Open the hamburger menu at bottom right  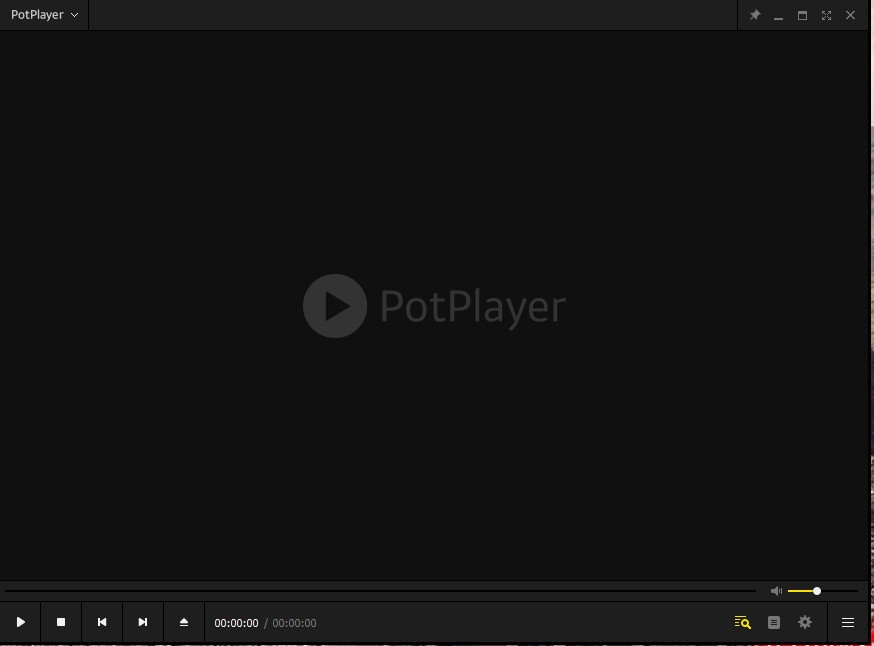pyautogui.click(x=848, y=623)
